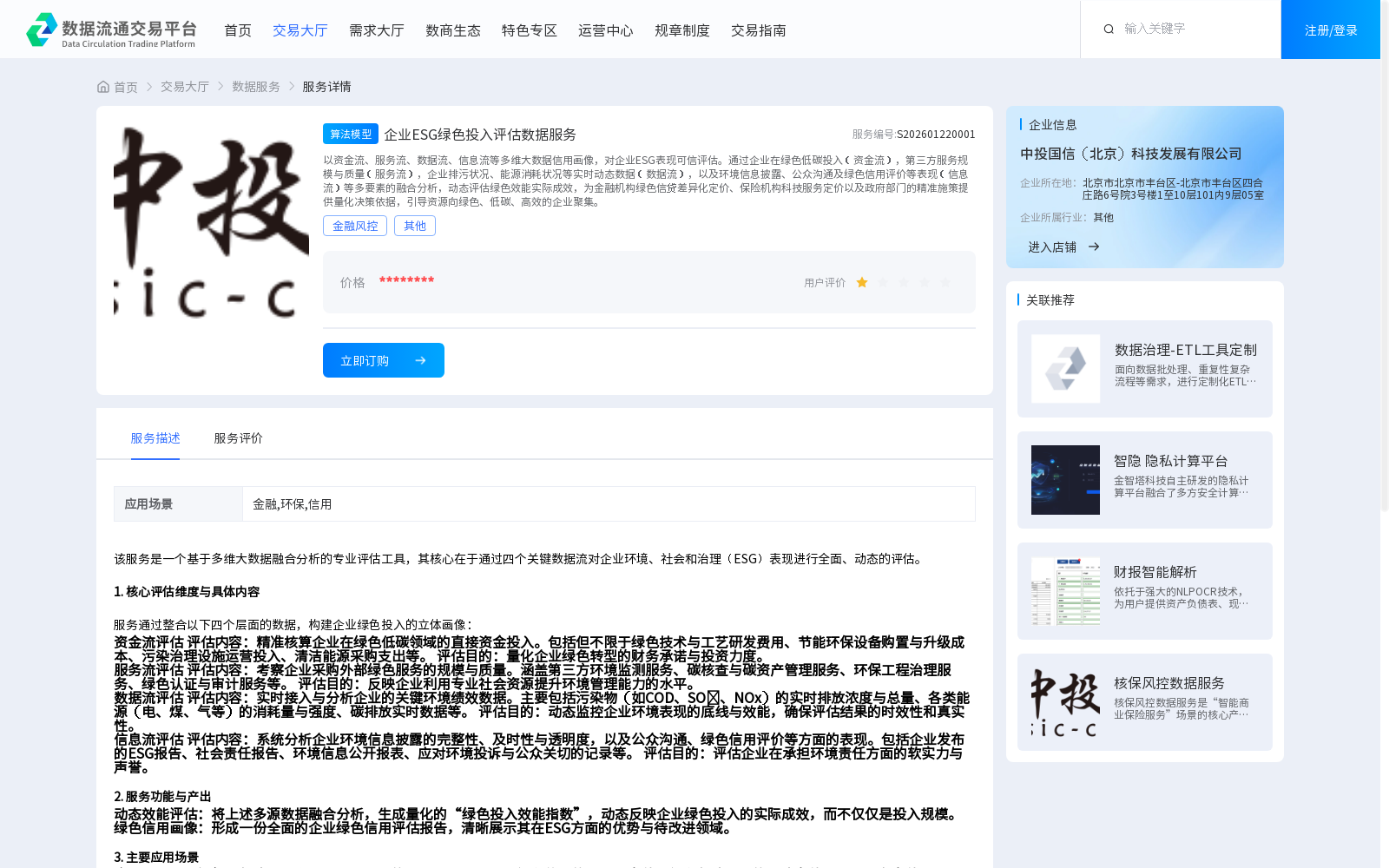This screenshot has width=1389, height=868.
Task: Open 交易大厅 in the top navigation
Action: click(300, 30)
